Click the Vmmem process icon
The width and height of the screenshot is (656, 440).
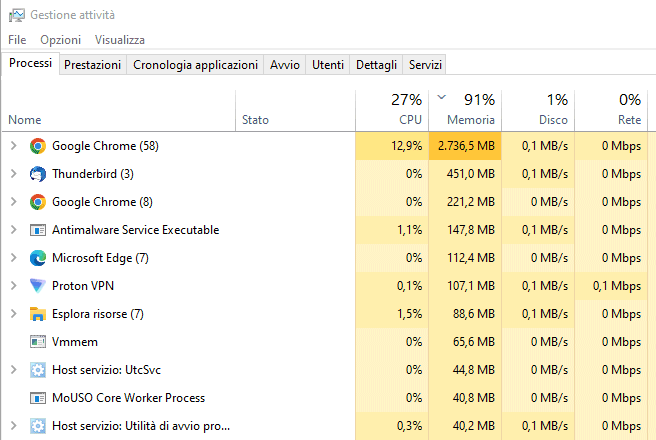point(38,342)
